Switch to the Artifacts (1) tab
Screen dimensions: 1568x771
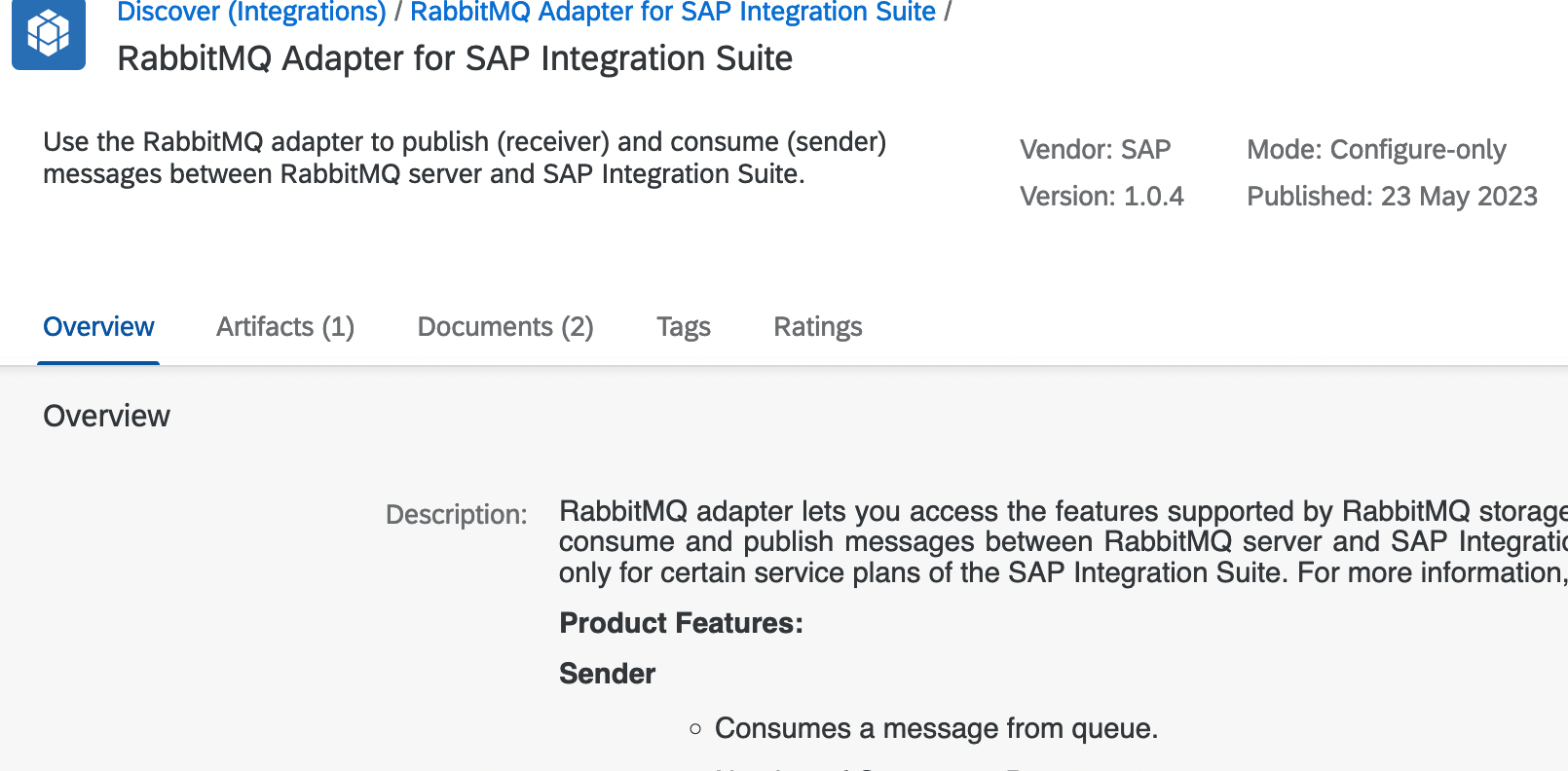point(285,327)
